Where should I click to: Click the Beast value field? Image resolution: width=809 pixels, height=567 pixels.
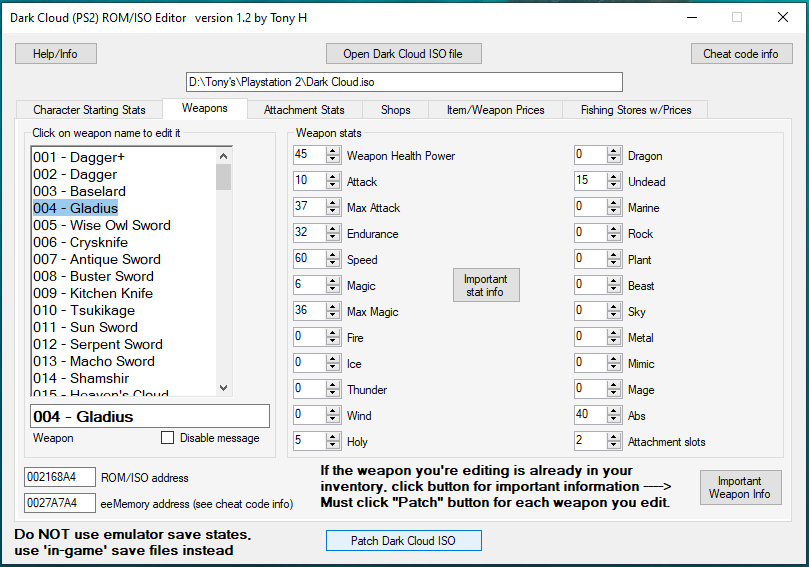[590, 284]
